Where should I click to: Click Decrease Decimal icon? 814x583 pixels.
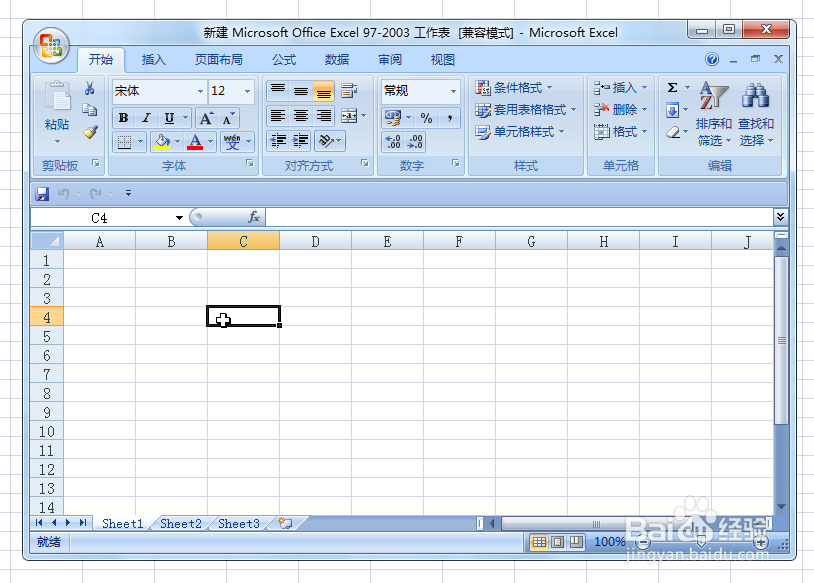(415, 141)
